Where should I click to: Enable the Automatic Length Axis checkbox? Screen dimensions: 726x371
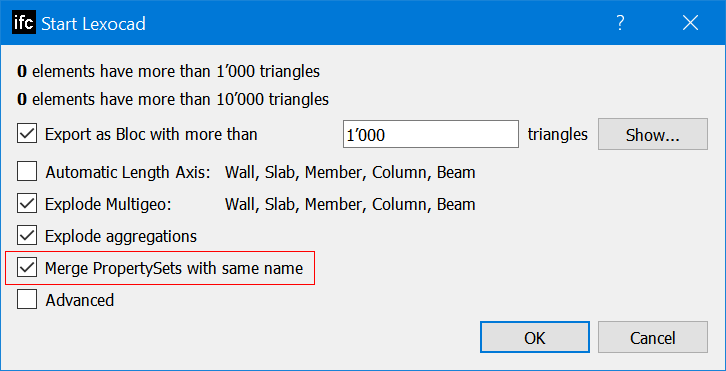(27, 172)
